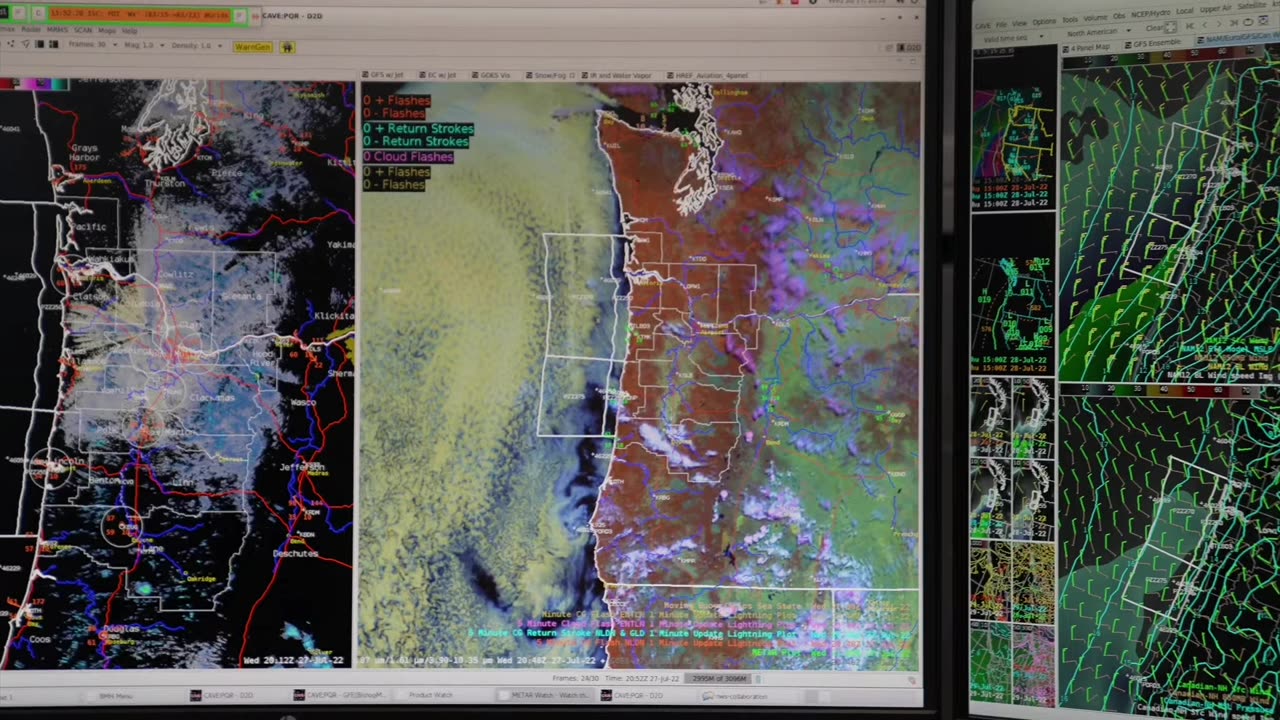
Task: Open the View menu in right window
Action: 1019,24
